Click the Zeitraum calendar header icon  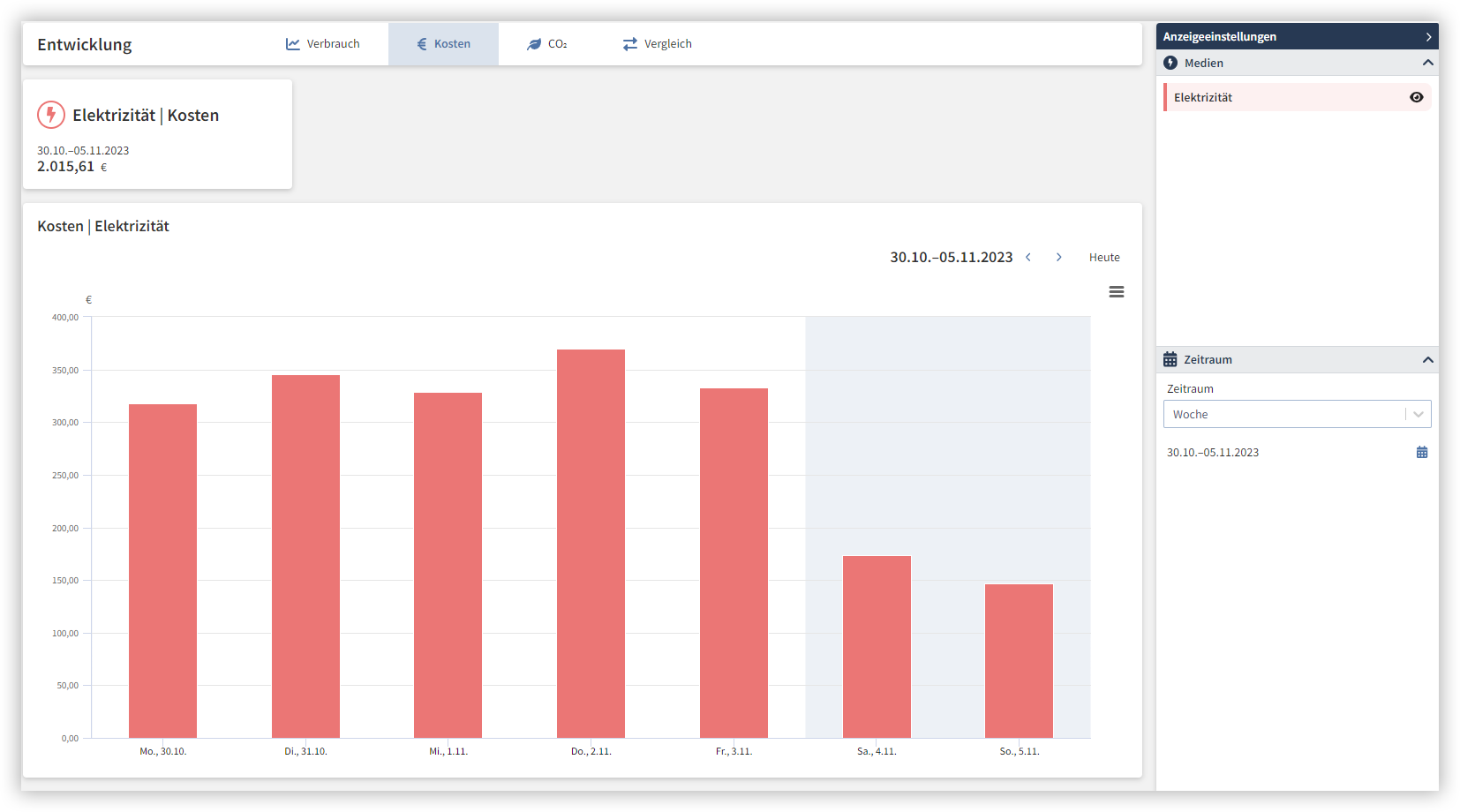click(1170, 360)
